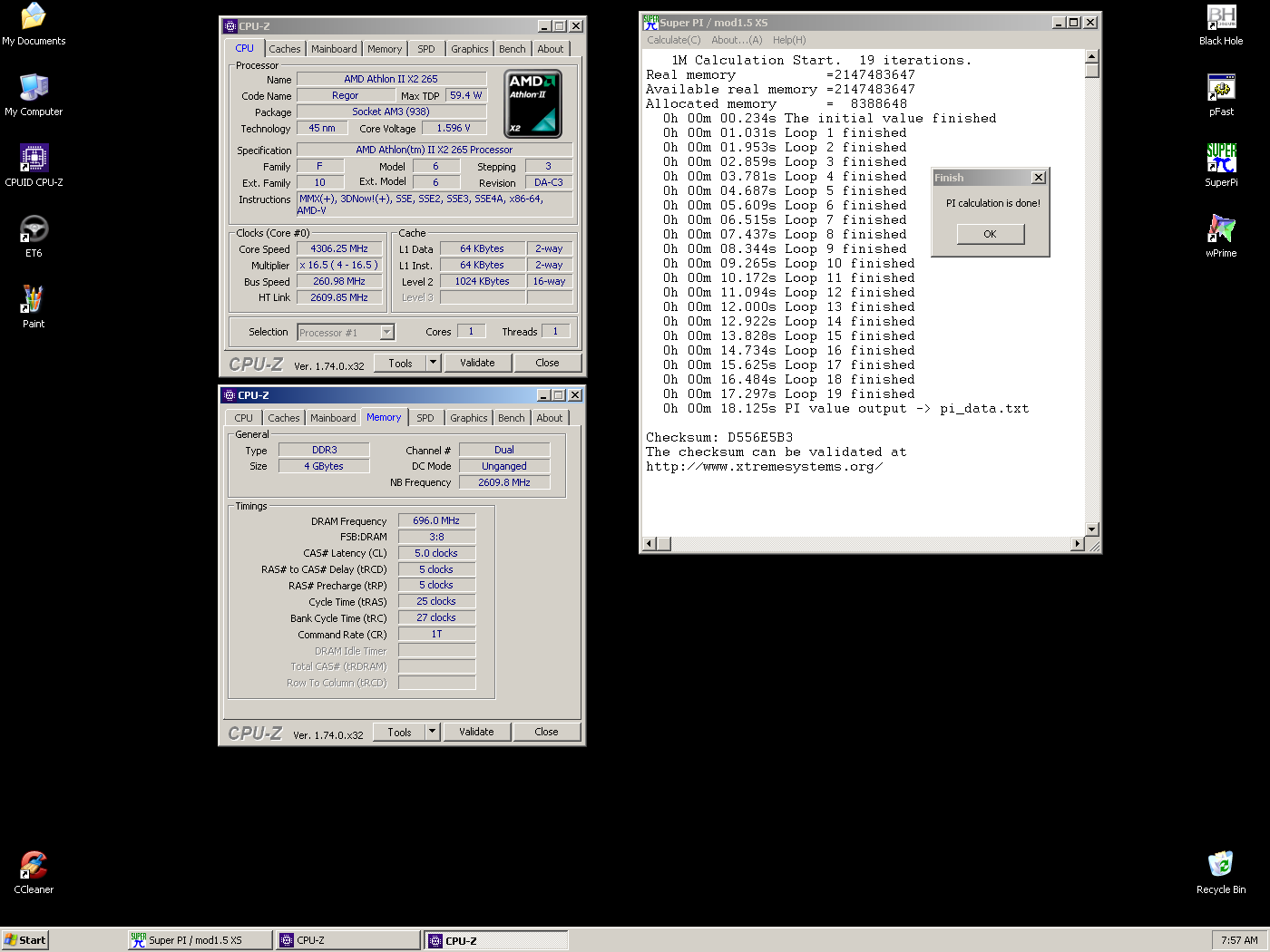Open My Documents desktop icon
Viewport: 1270px width, 952px height.
coord(34,24)
